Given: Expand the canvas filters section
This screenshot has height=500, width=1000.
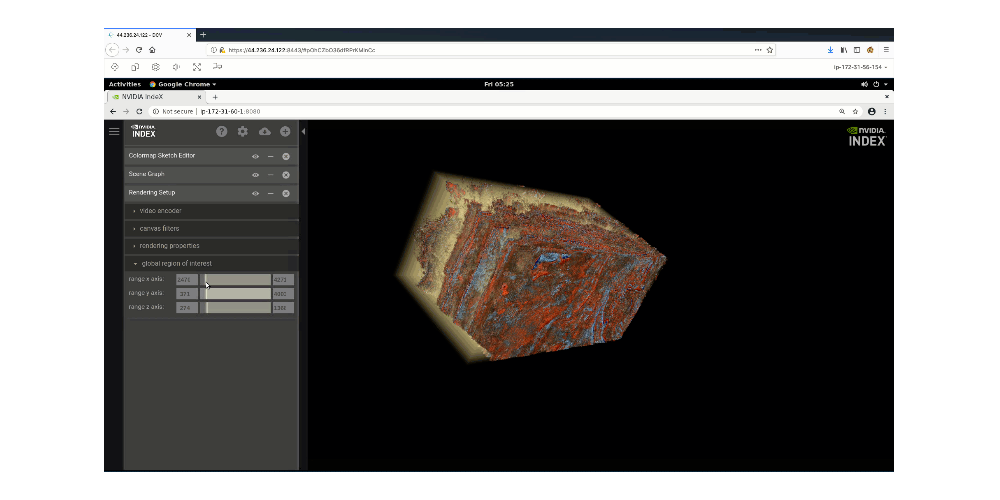Looking at the screenshot, I should click(159, 228).
